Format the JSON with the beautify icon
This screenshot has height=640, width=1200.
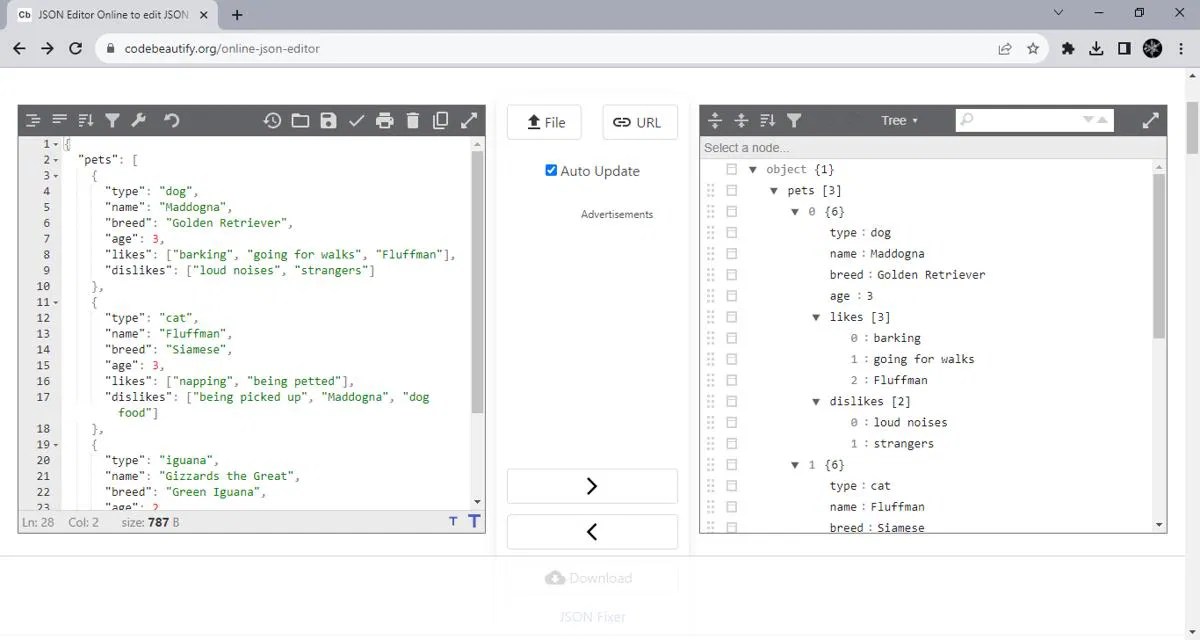tap(32, 120)
